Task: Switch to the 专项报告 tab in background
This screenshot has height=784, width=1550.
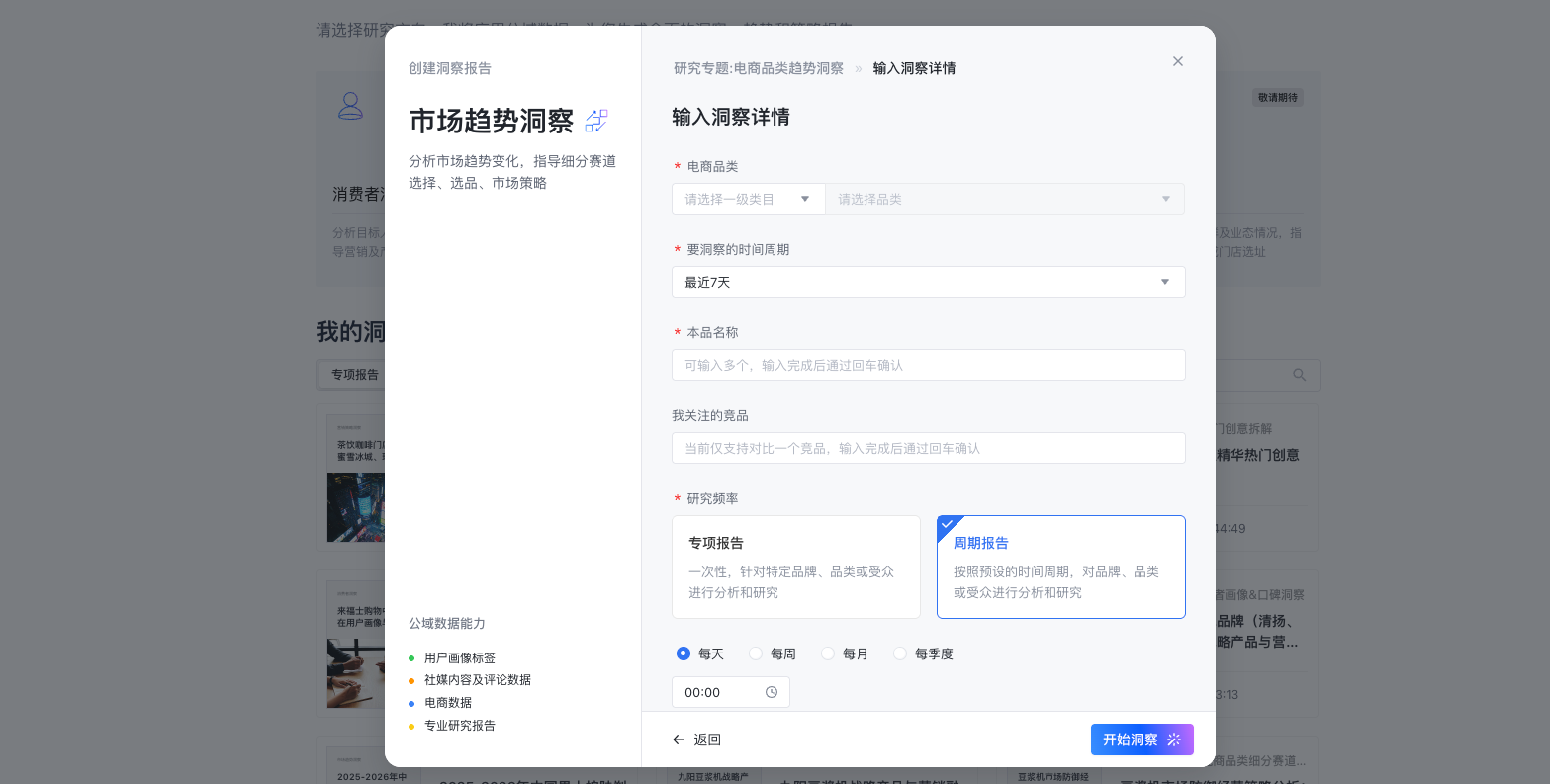Action: 354,375
